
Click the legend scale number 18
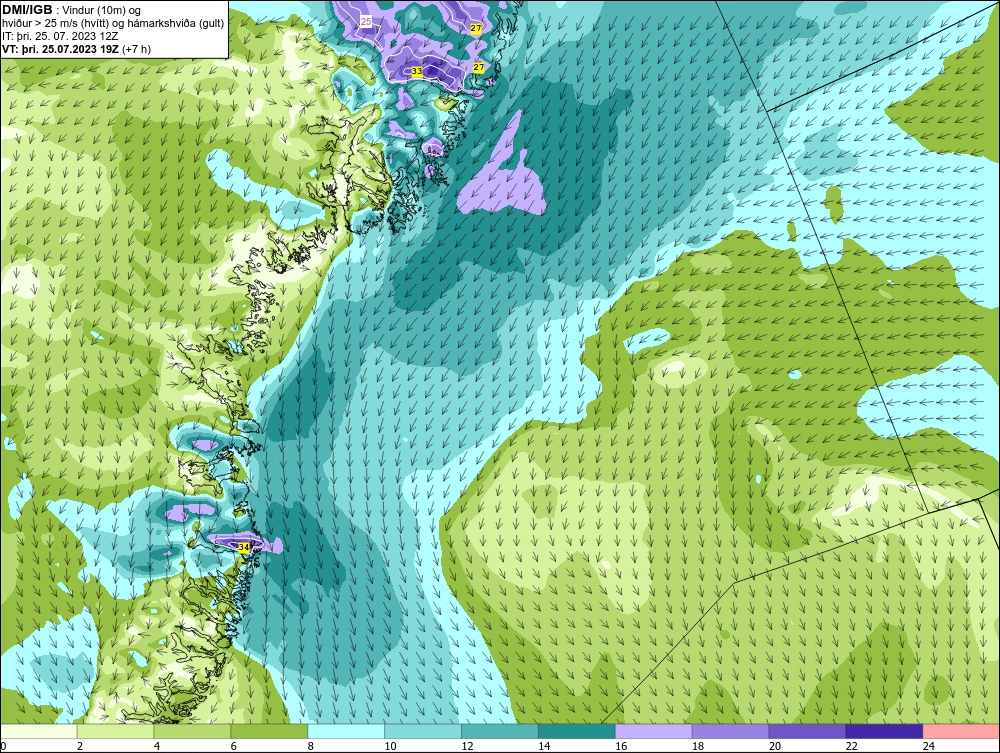tap(698, 746)
